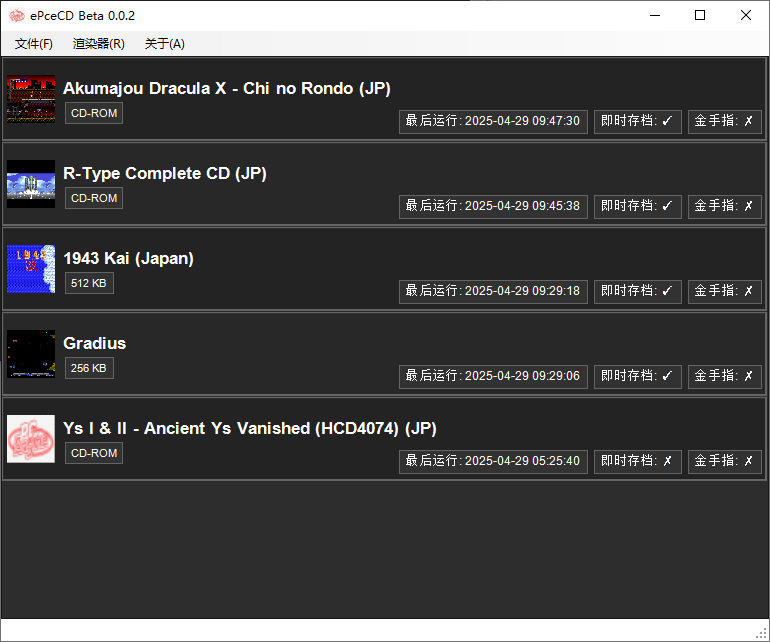770x642 pixels.
Task: Select the Gradius game thumbnail
Action: [31, 354]
